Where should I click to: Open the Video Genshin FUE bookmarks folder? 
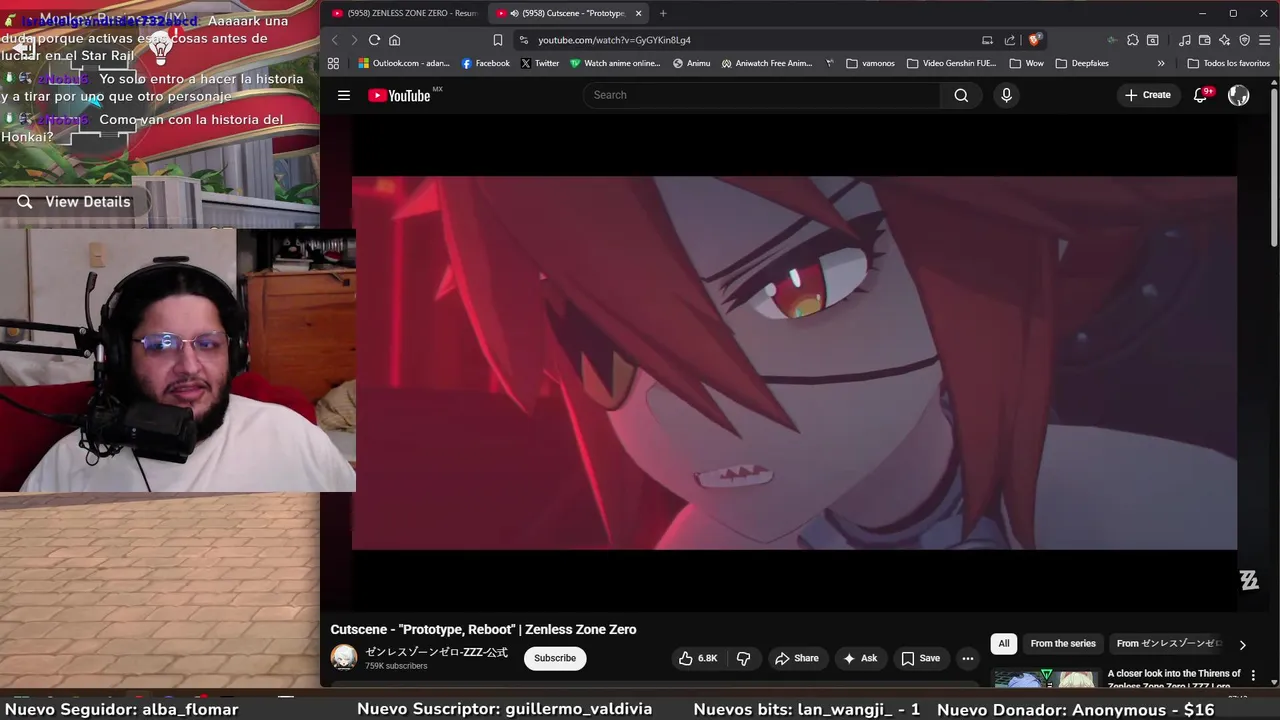click(952, 63)
